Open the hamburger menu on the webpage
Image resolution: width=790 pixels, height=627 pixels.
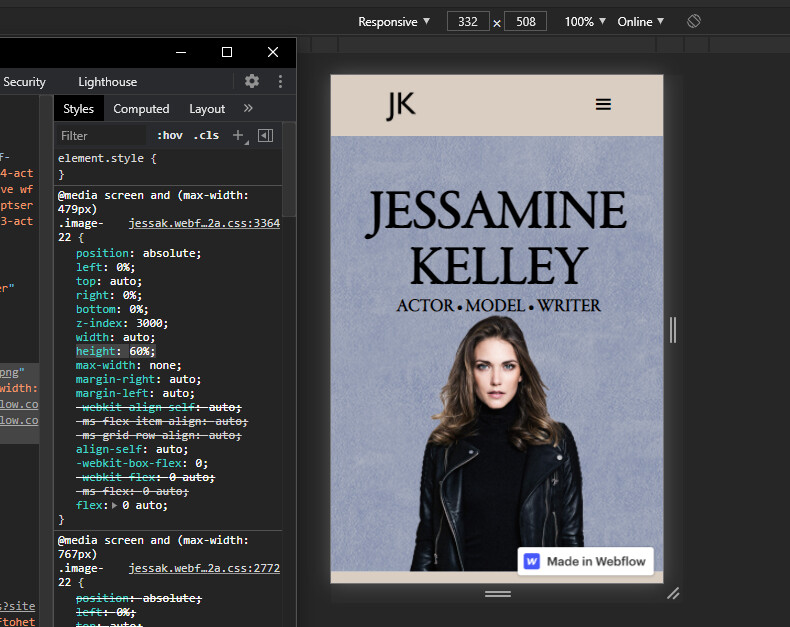click(x=603, y=104)
